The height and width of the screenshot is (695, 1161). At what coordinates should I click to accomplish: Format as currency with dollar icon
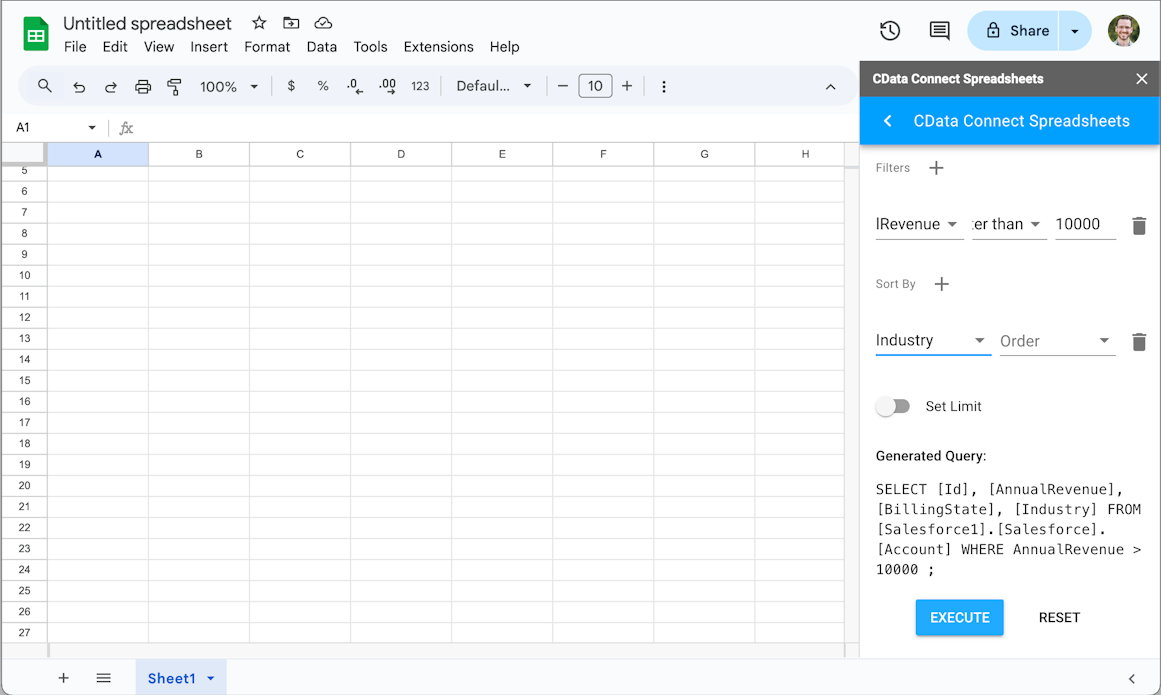[291, 86]
